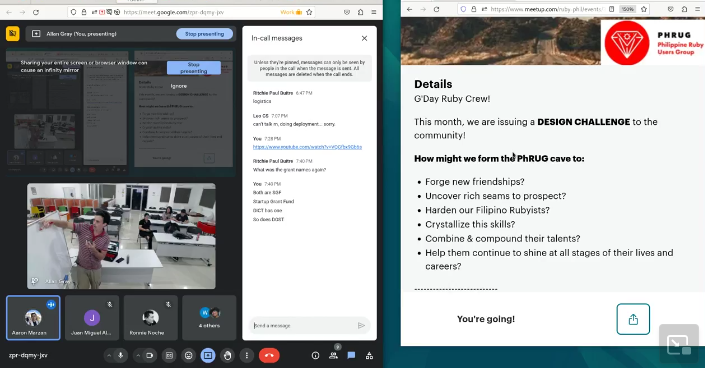Screen dimensions: 705x368
Task: Click the present screen icon
Action: [x=208, y=355]
